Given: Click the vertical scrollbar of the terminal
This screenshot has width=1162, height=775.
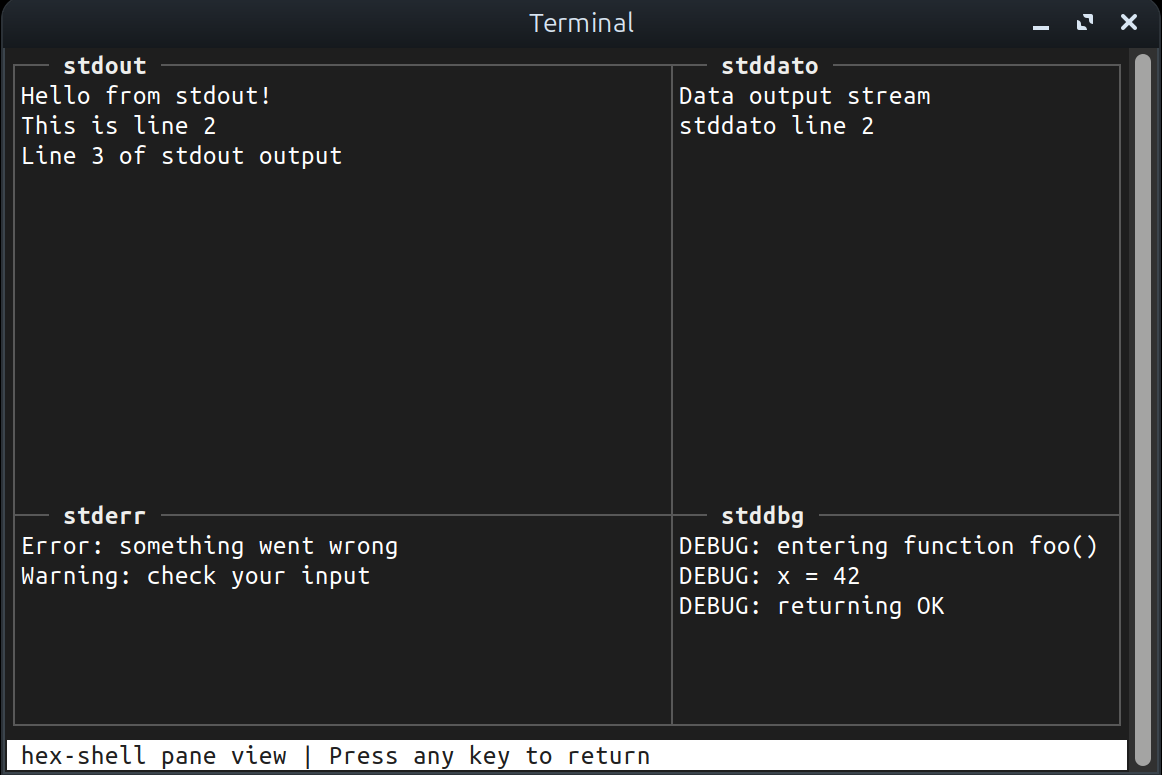Looking at the screenshot, I should 1143,408.
